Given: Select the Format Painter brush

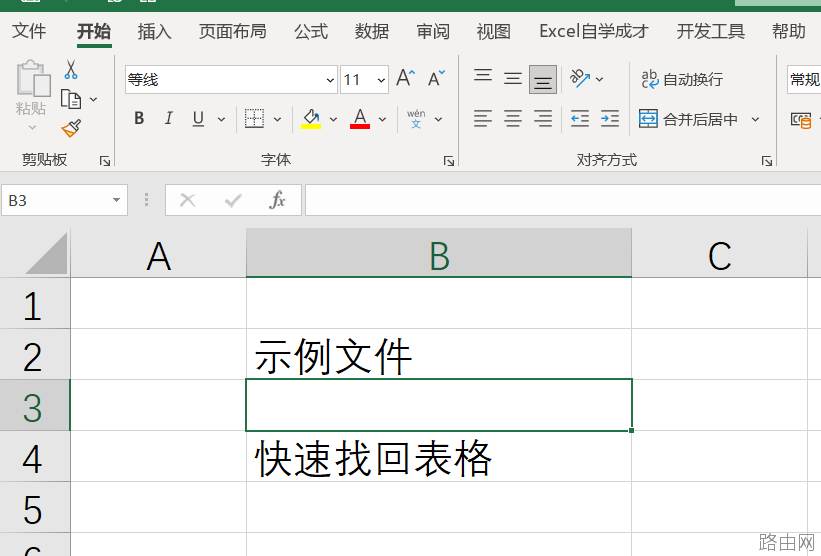Looking at the screenshot, I should (71, 128).
